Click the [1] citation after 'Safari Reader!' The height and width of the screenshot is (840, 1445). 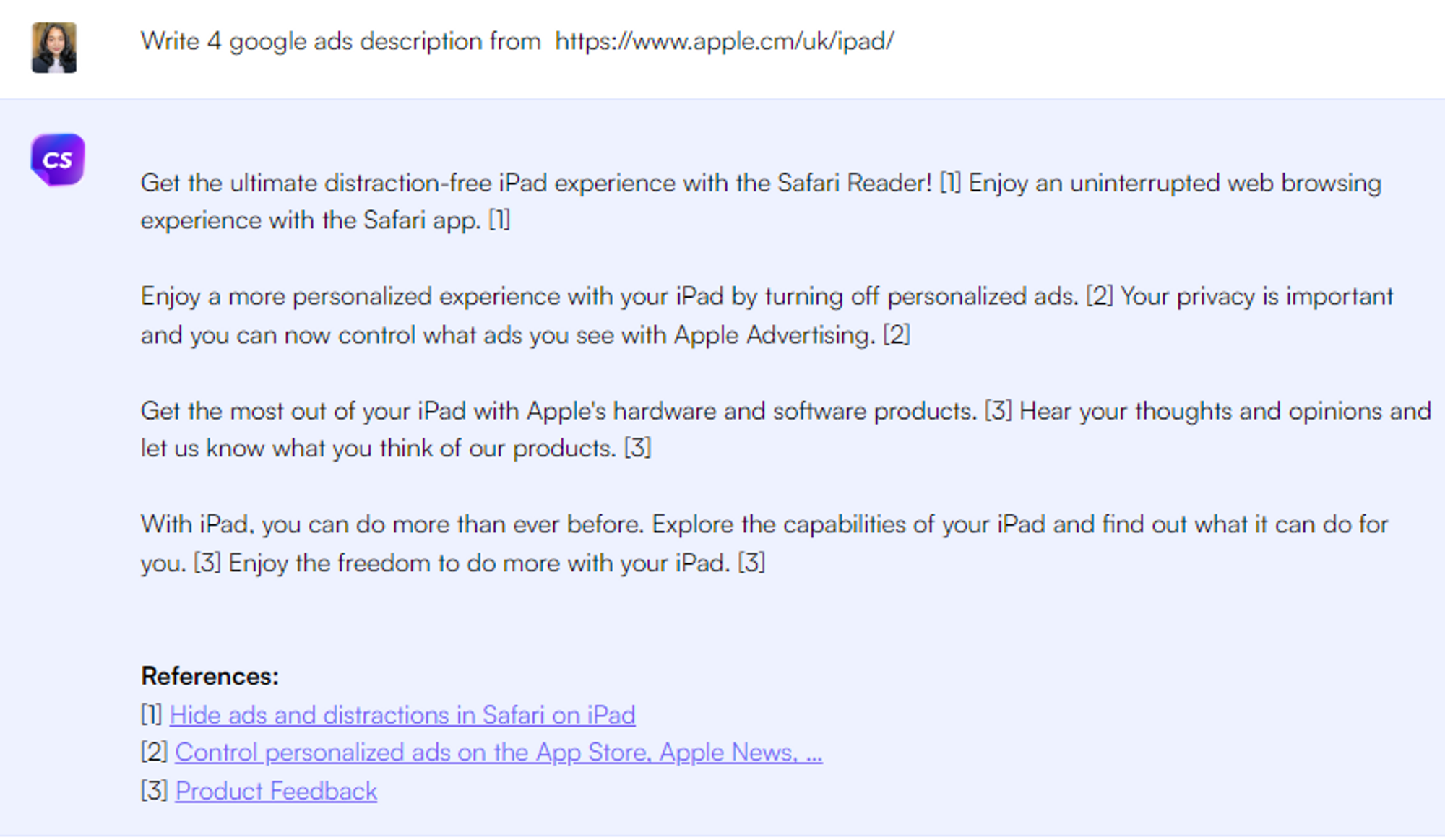click(x=950, y=183)
